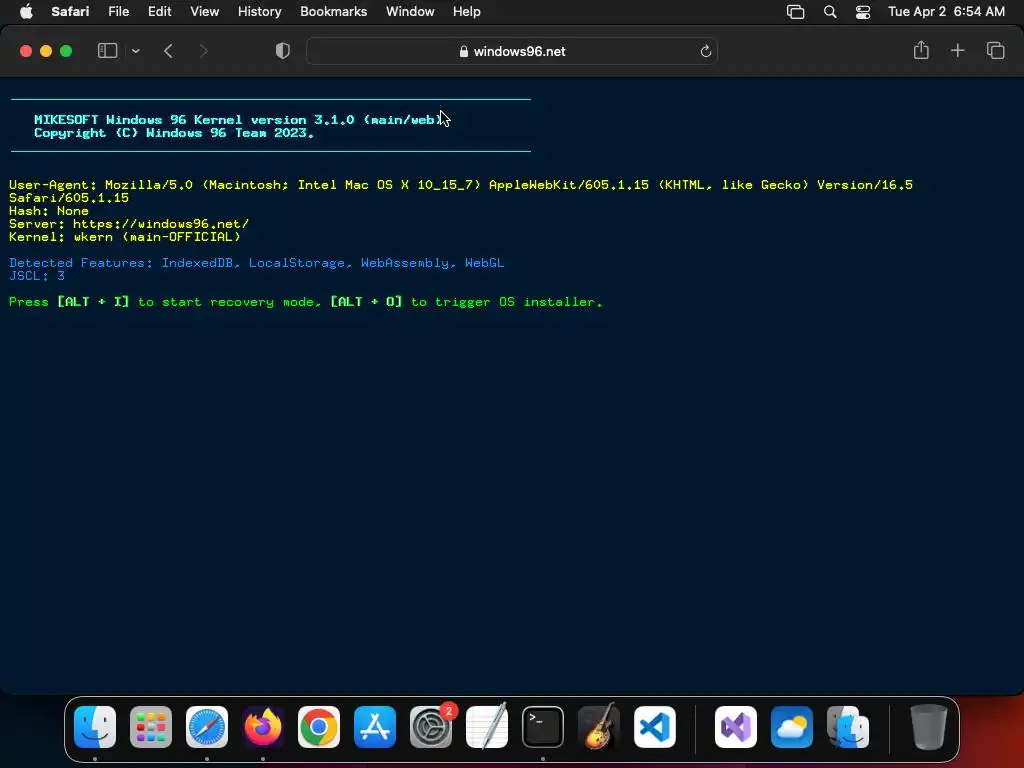Open the Window menu
The image size is (1024, 768).
(409, 12)
